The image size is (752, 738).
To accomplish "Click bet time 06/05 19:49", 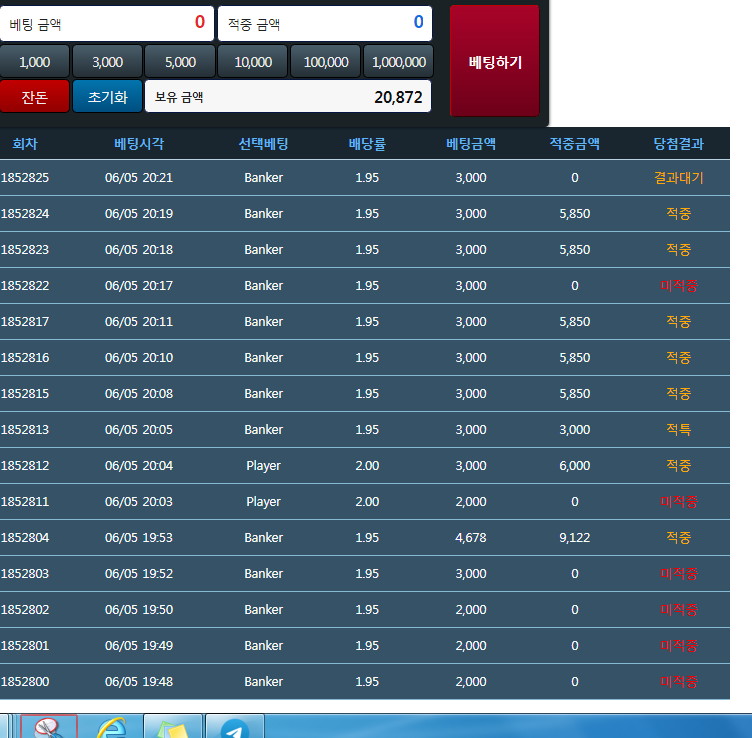I will tap(139, 645).
